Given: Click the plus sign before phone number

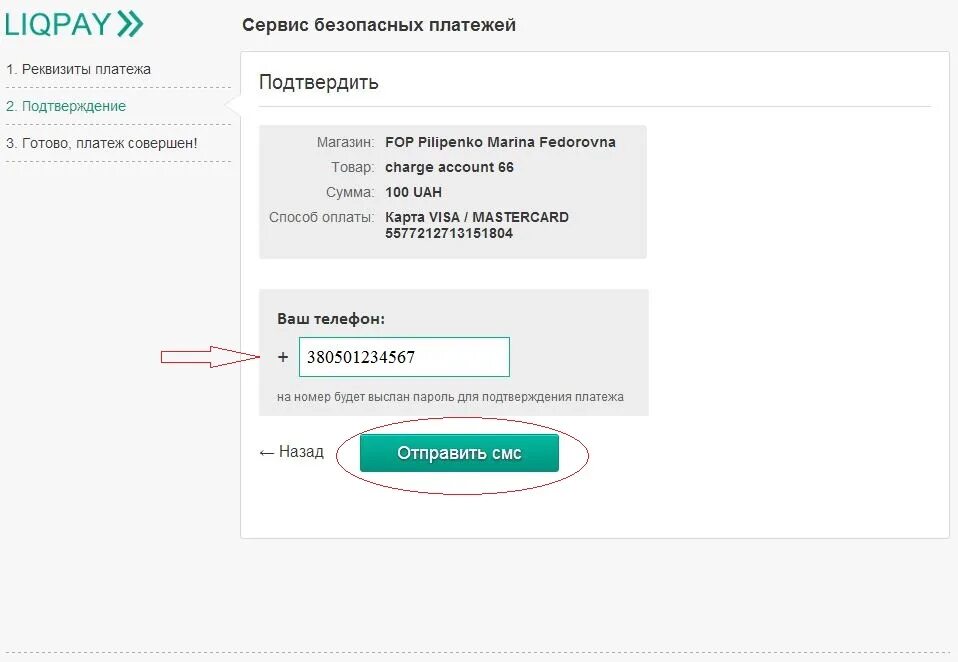Looking at the screenshot, I should pos(283,357).
